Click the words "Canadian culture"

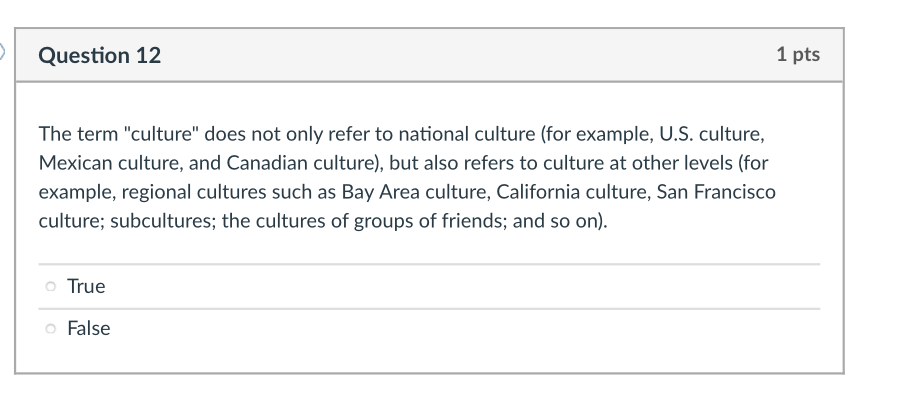303,163
